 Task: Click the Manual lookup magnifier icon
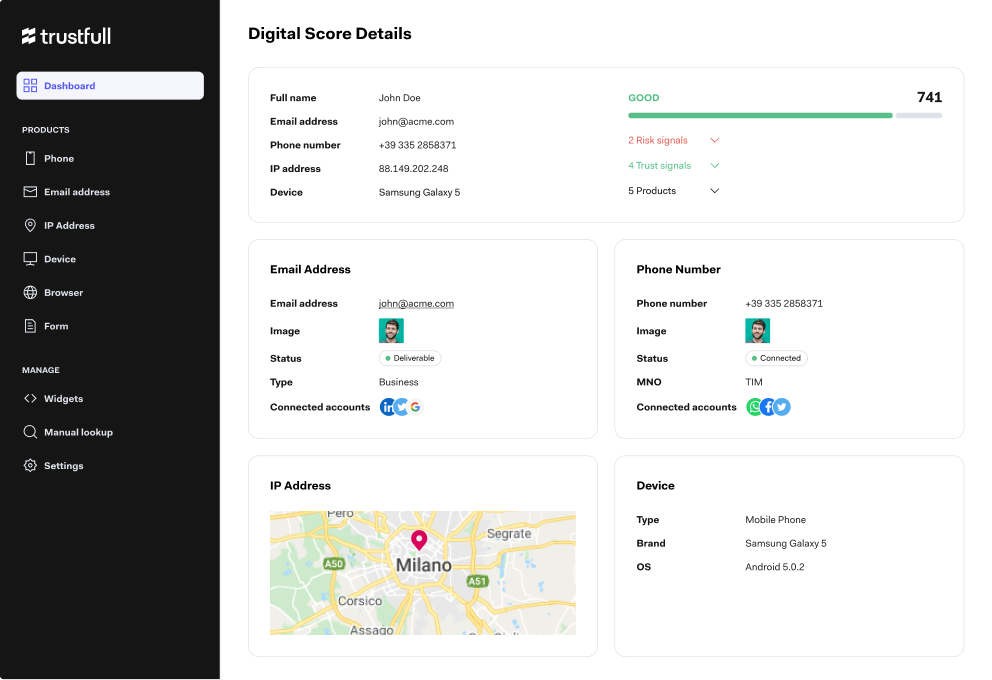coord(30,432)
